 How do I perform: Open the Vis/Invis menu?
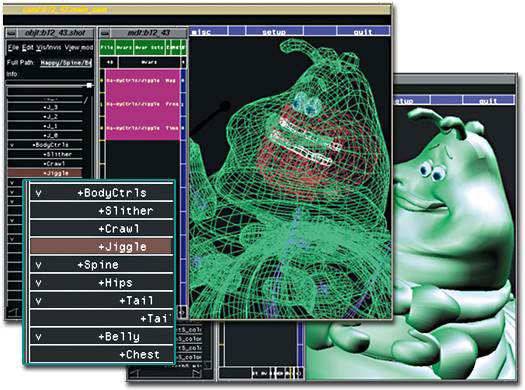click(x=49, y=48)
